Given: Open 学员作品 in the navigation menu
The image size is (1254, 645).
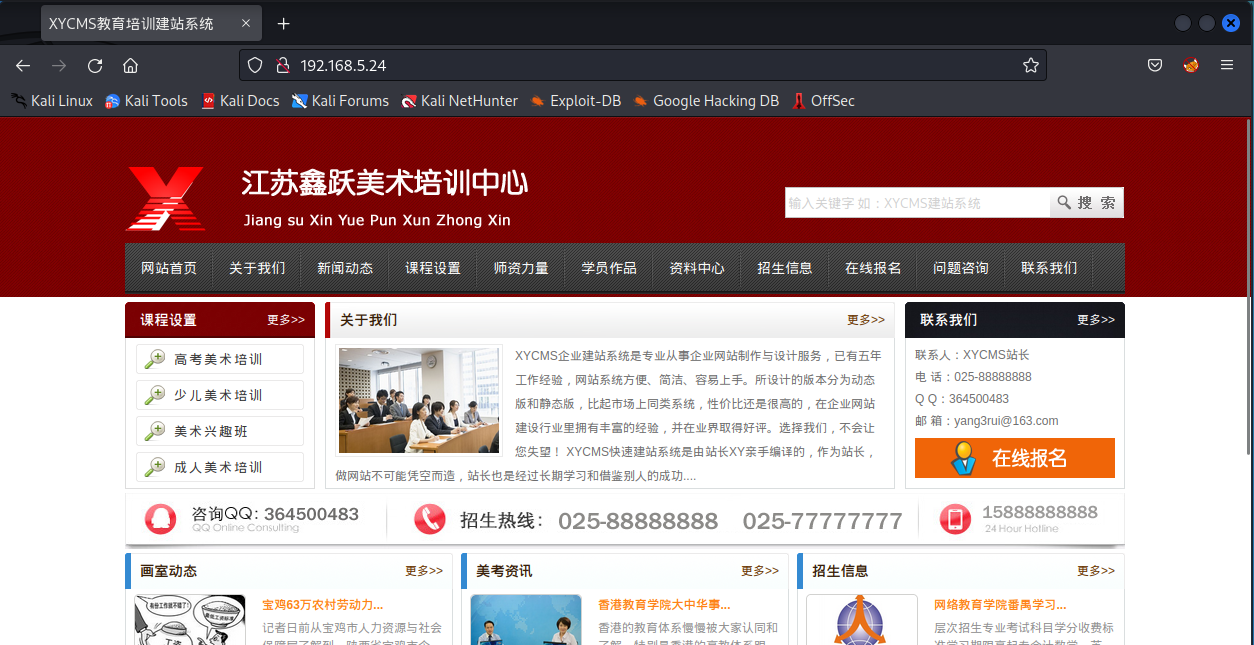Looking at the screenshot, I should click(x=609, y=268).
